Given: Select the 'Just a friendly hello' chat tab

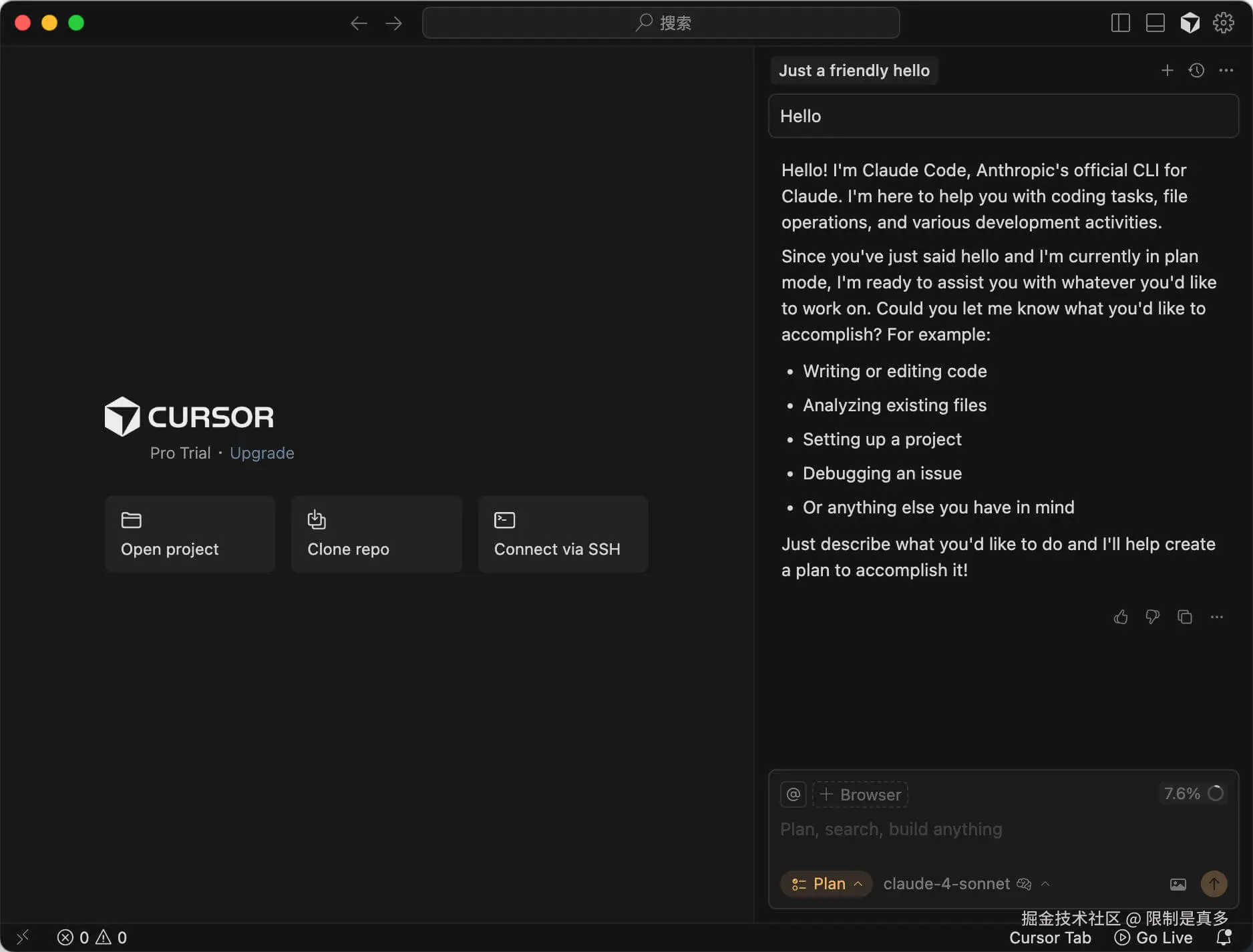Looking at the screenshot, I should 854,70.
